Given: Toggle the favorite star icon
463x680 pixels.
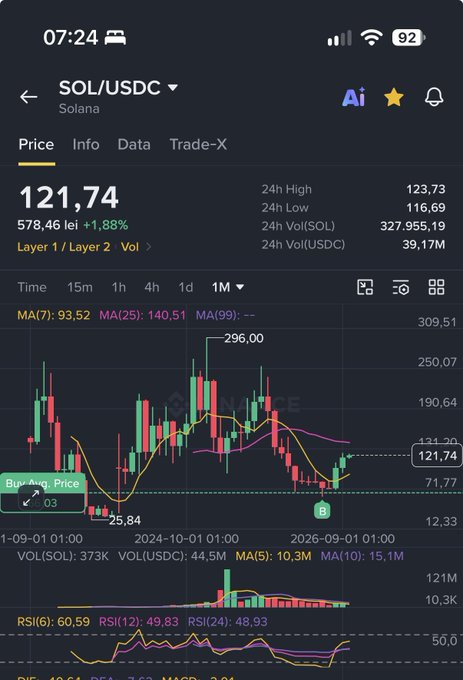Looking at the screenshot, I should [x=394, y=97].
